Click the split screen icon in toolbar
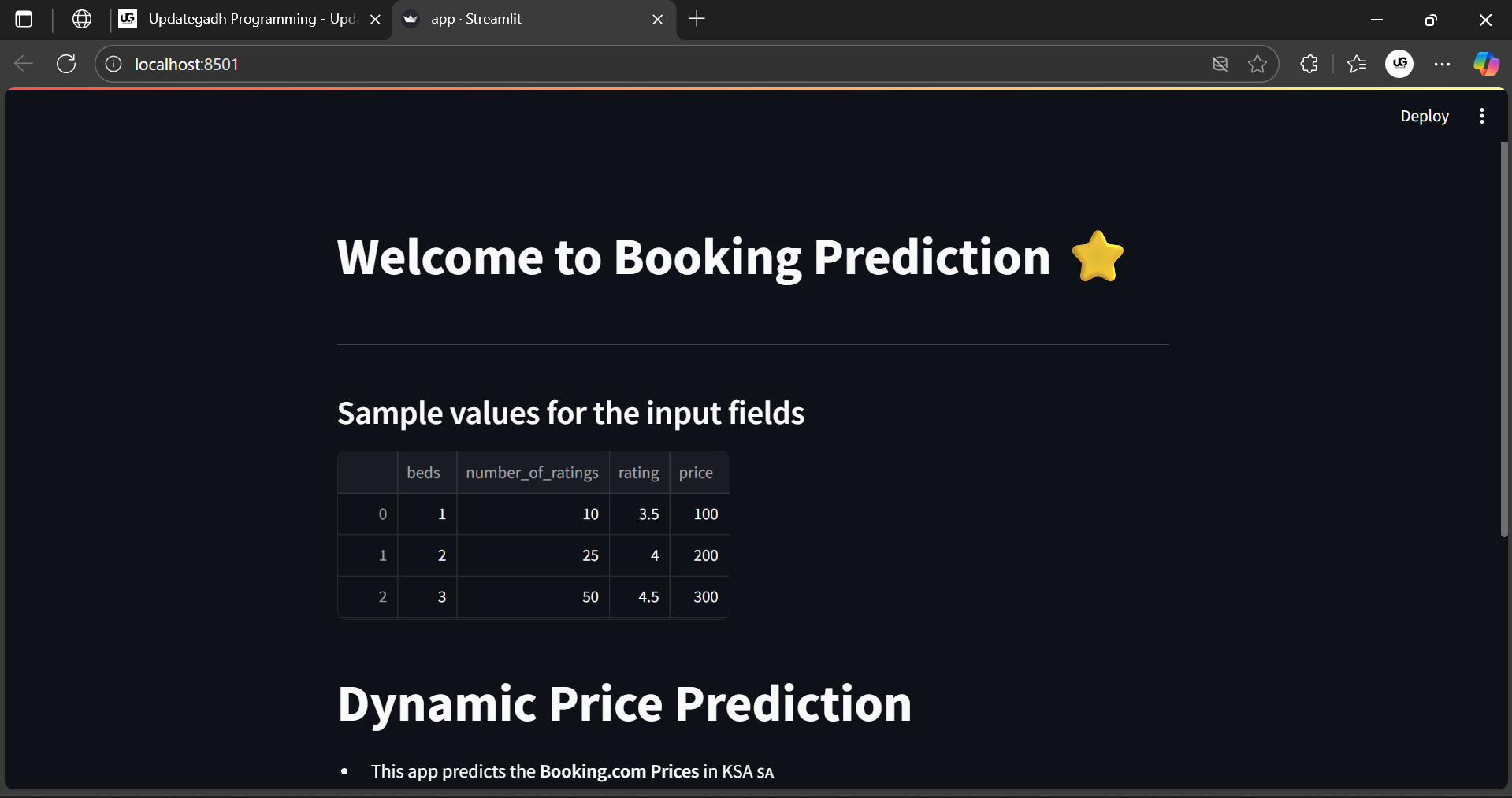The height and width of the screenshot is (798, 1512). [x=1220, y=64]
